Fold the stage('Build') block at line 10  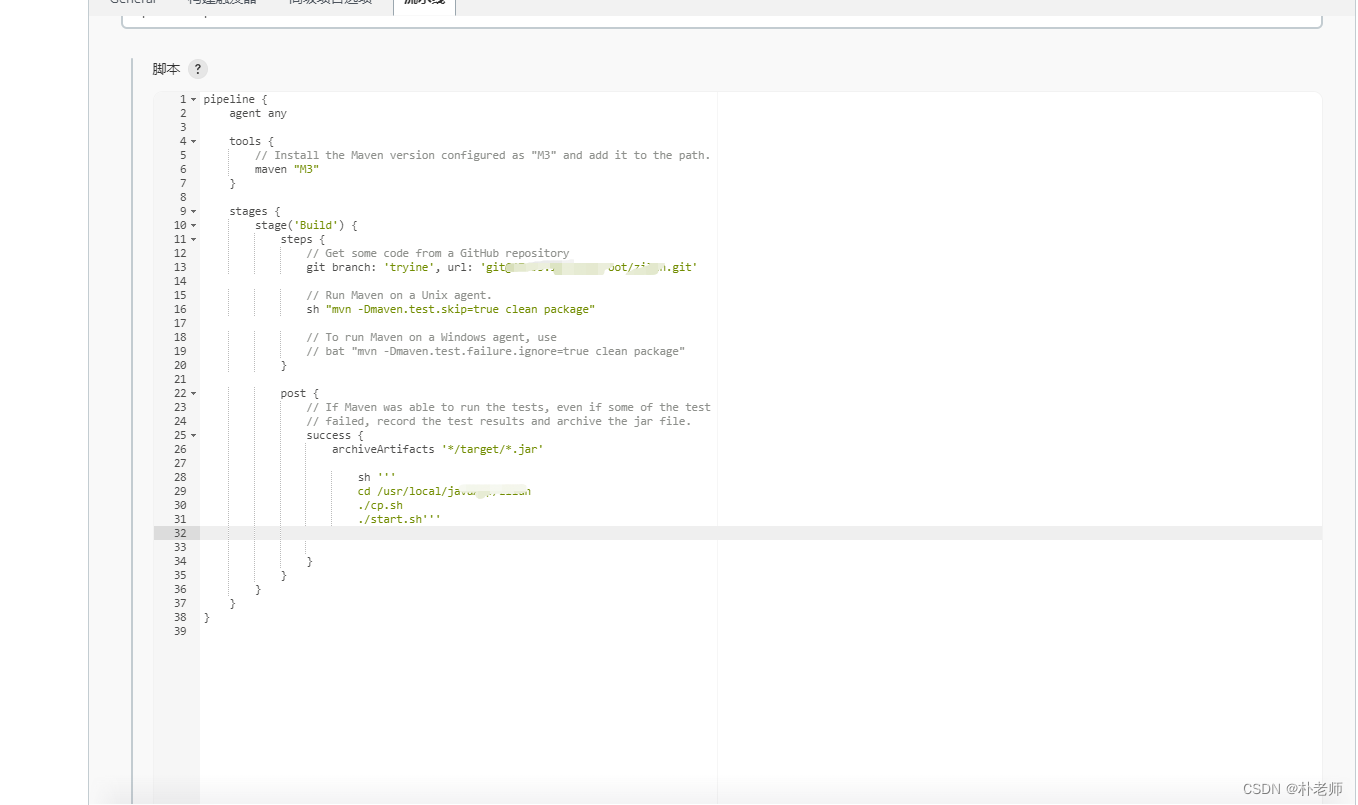coord(194,225)
